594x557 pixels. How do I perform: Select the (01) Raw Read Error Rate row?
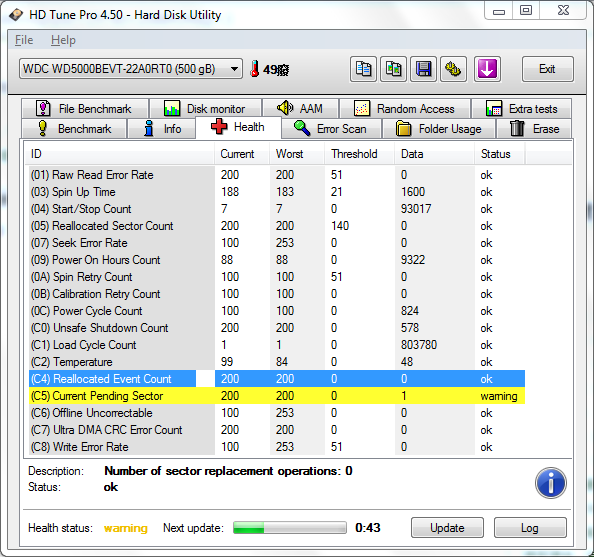[x=277, y=175]
